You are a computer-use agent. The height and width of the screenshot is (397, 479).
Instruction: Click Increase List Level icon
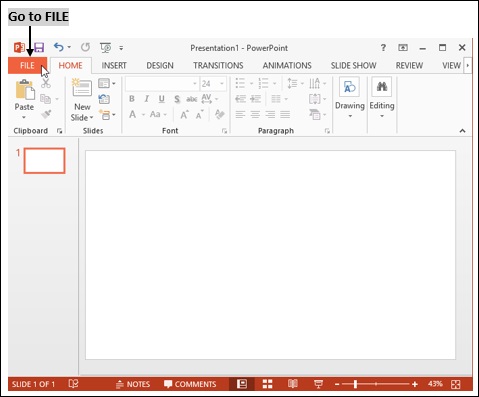pos(256,99)
